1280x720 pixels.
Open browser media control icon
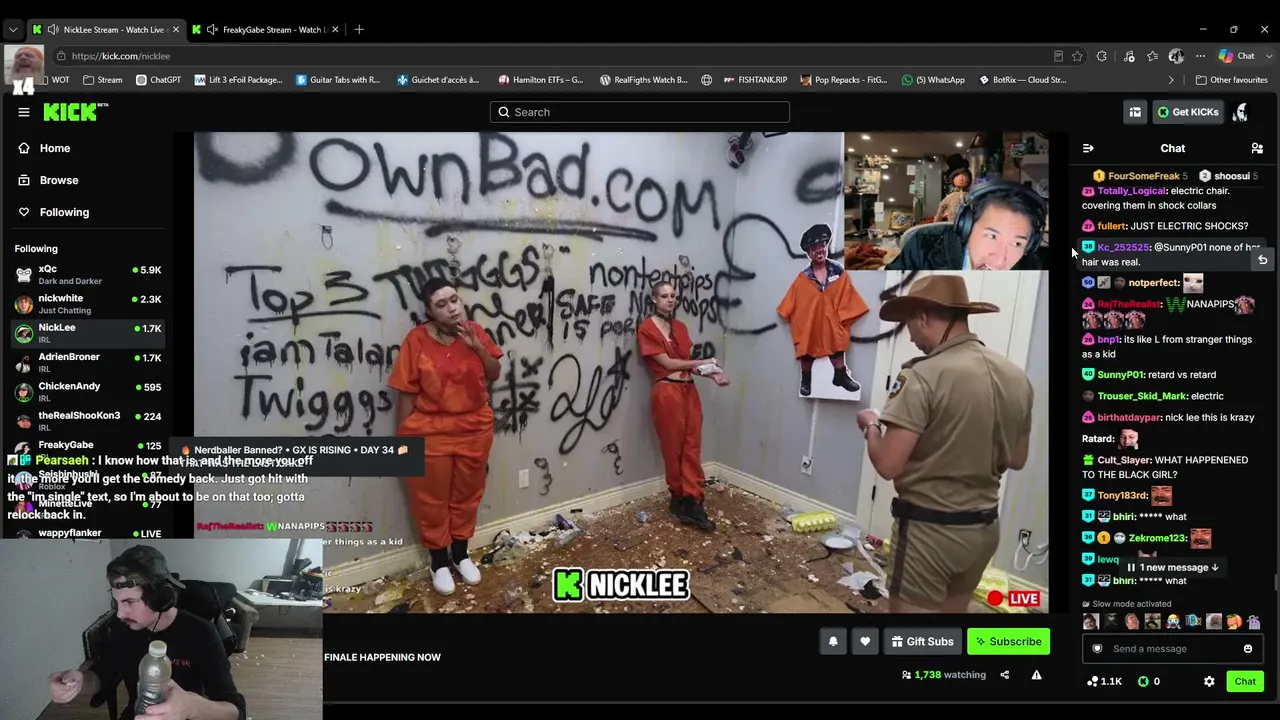1129,56
